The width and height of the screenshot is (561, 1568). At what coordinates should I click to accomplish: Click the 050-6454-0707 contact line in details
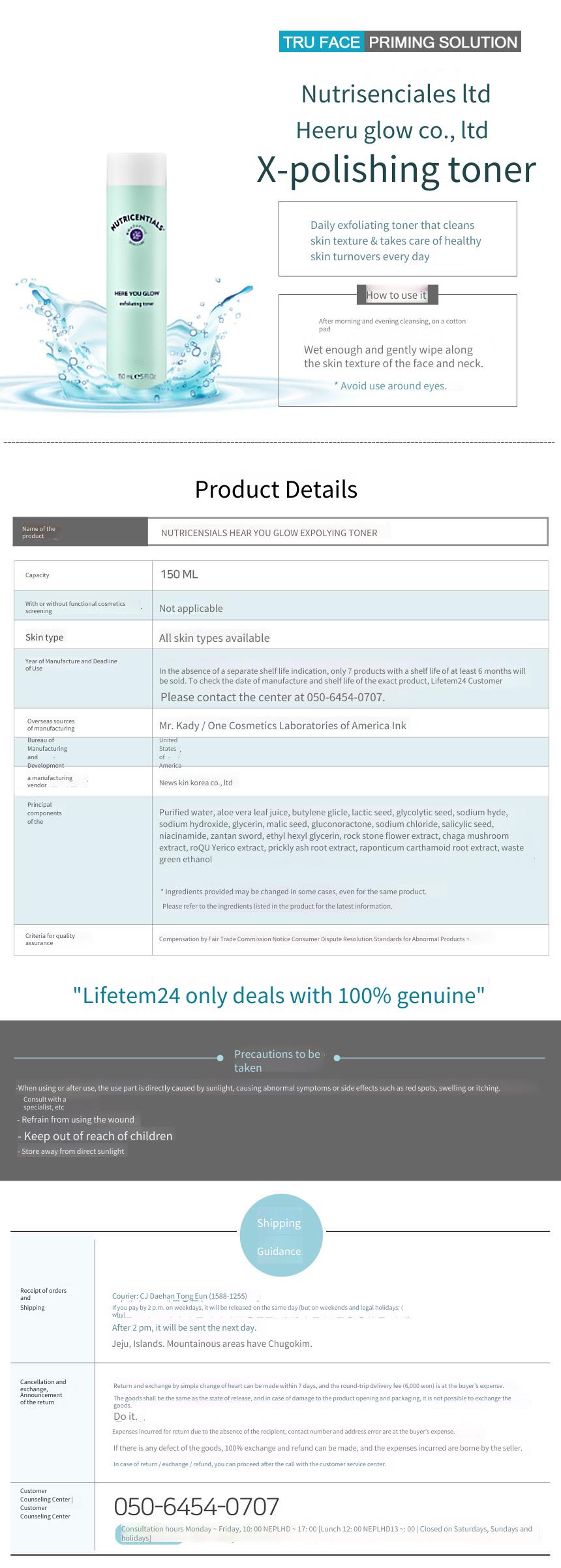pos(273,697)
